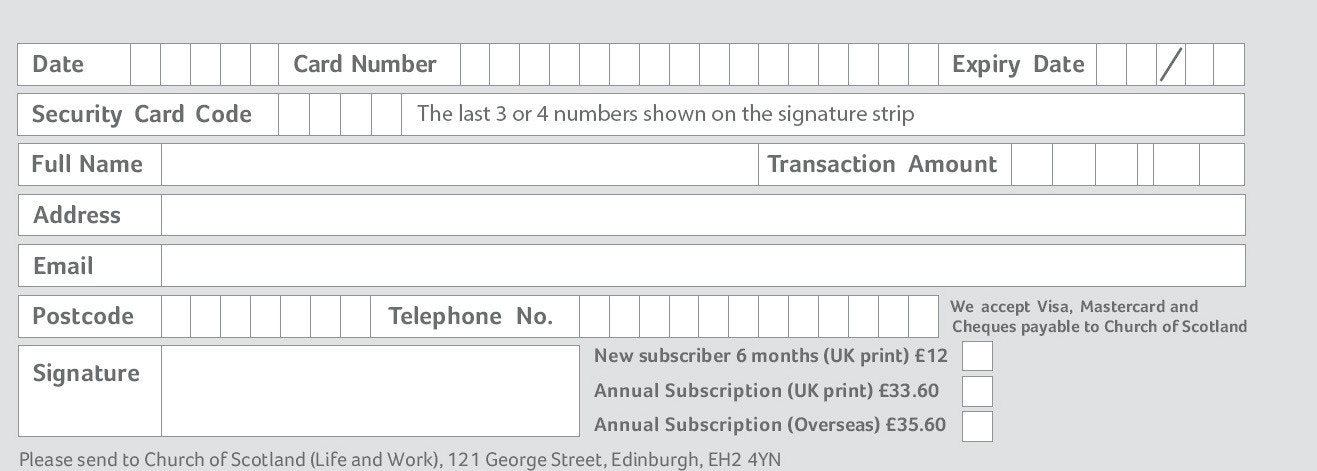The image size is (1317, 471).
Task: Select the last Card Number digit box
Action: coord(923,64)
